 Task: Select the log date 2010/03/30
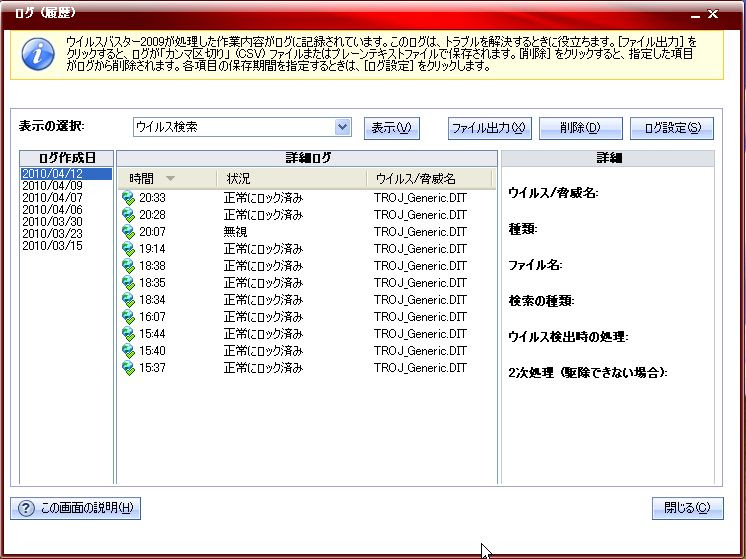[x=52, y=221]
